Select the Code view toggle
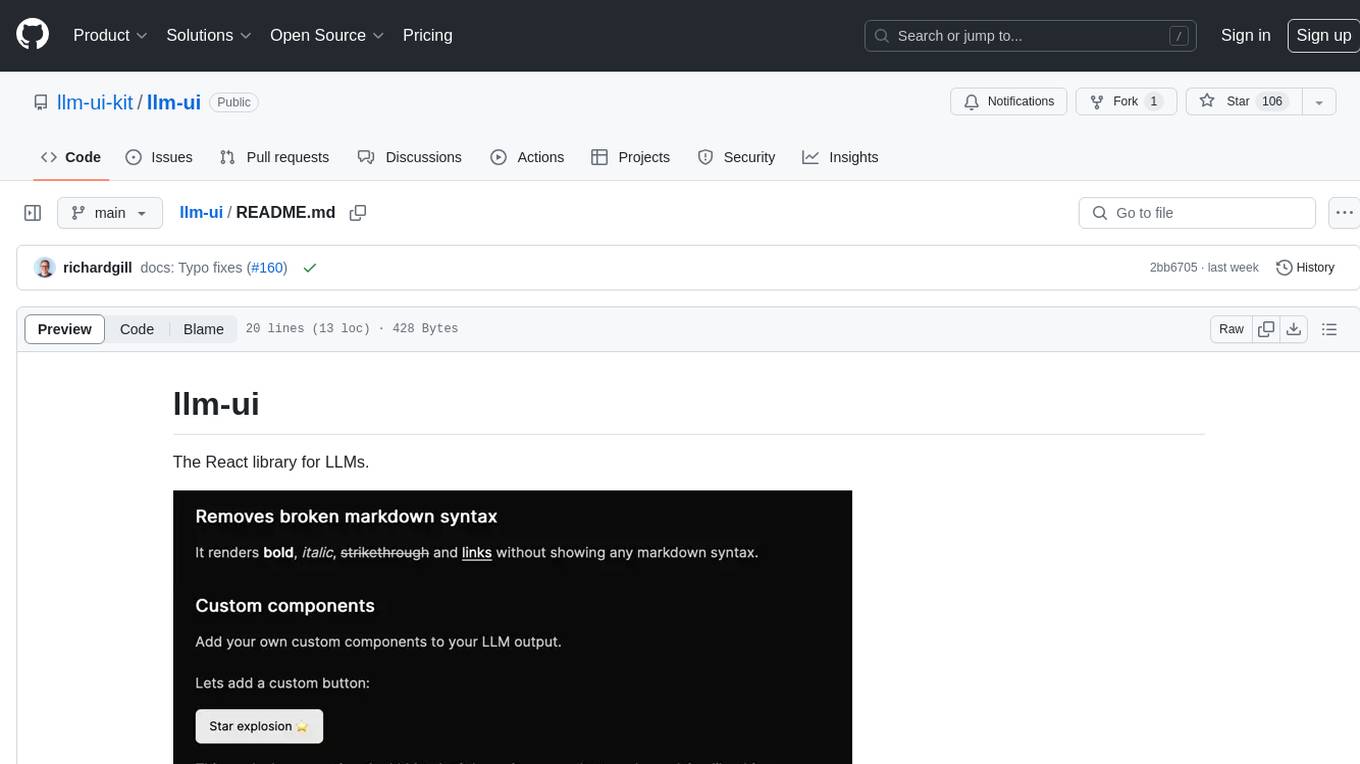 [137, 329]
